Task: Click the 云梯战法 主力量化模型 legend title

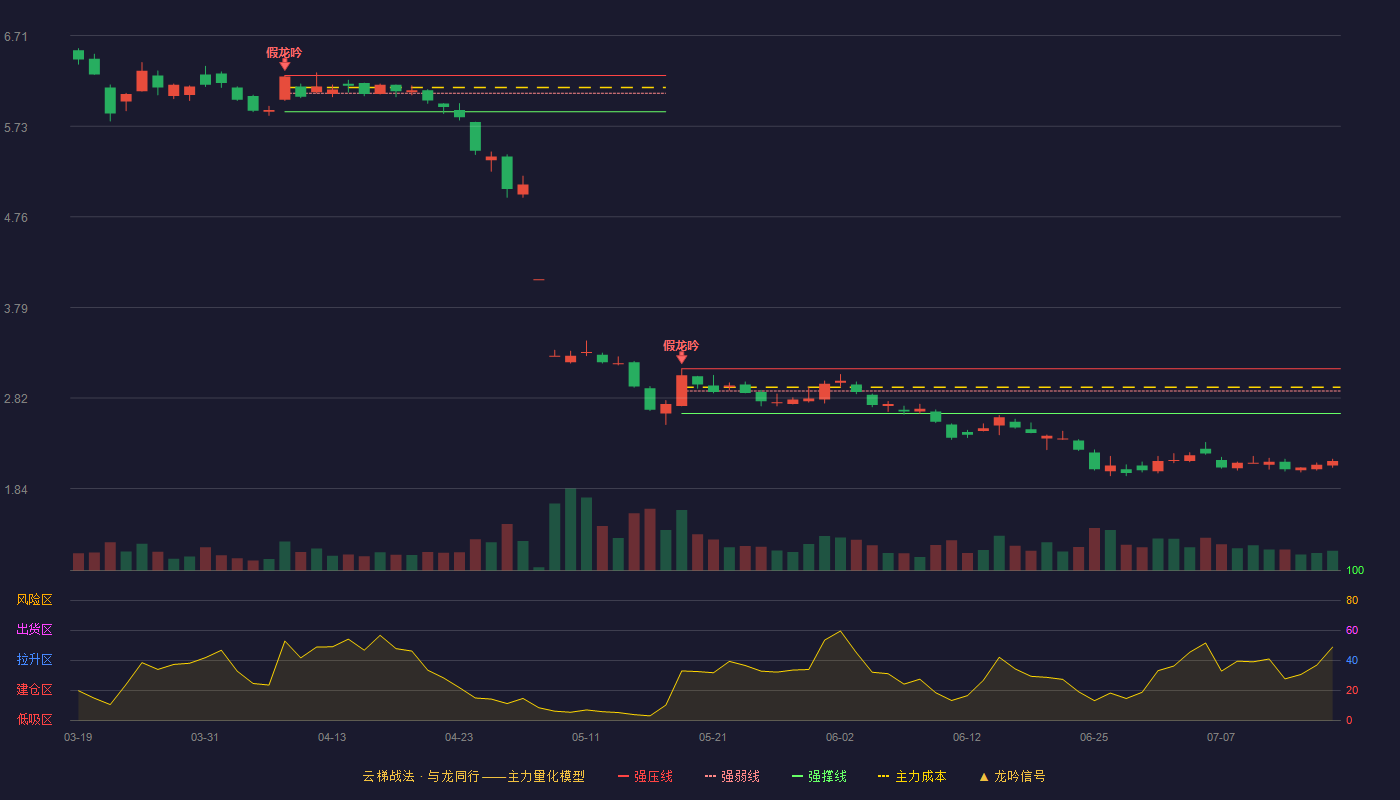Action: pos(473,776)
